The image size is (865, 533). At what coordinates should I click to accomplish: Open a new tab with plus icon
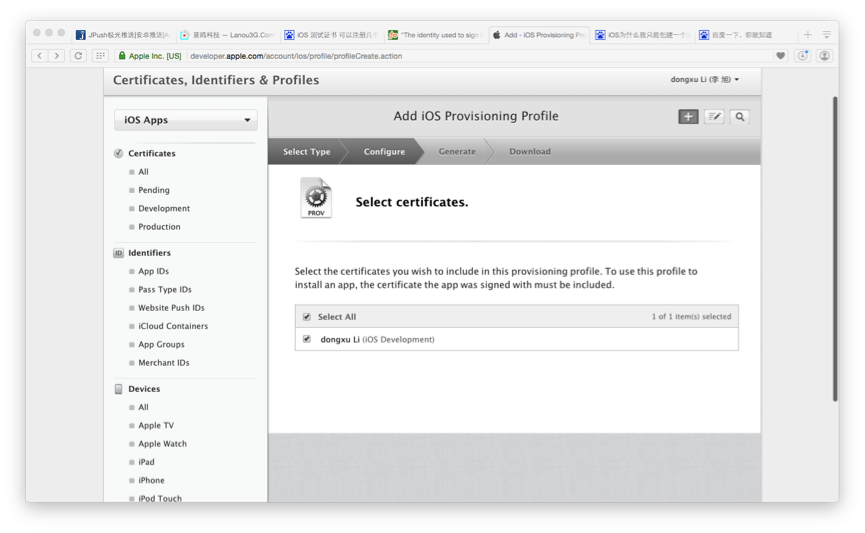808,35
